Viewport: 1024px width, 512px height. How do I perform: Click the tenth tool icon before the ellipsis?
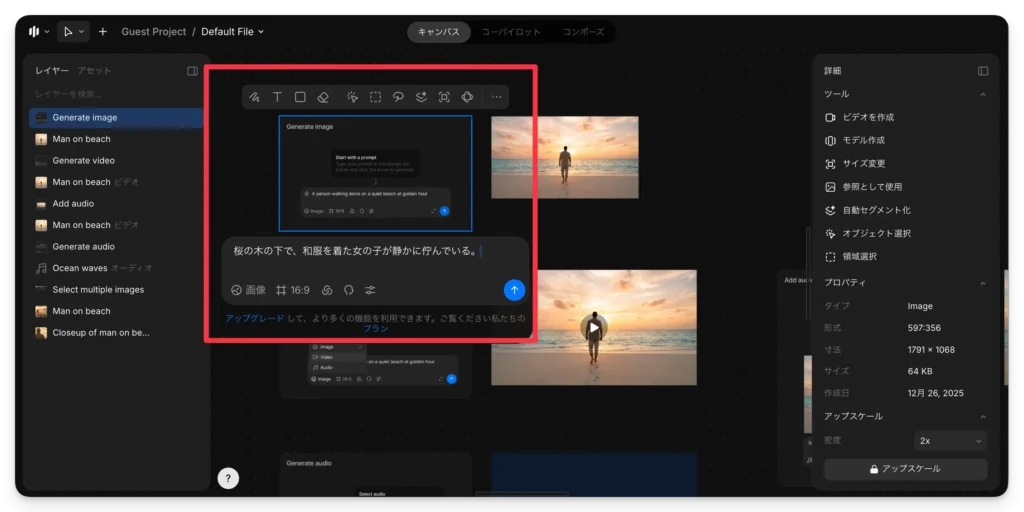point(467,97)
